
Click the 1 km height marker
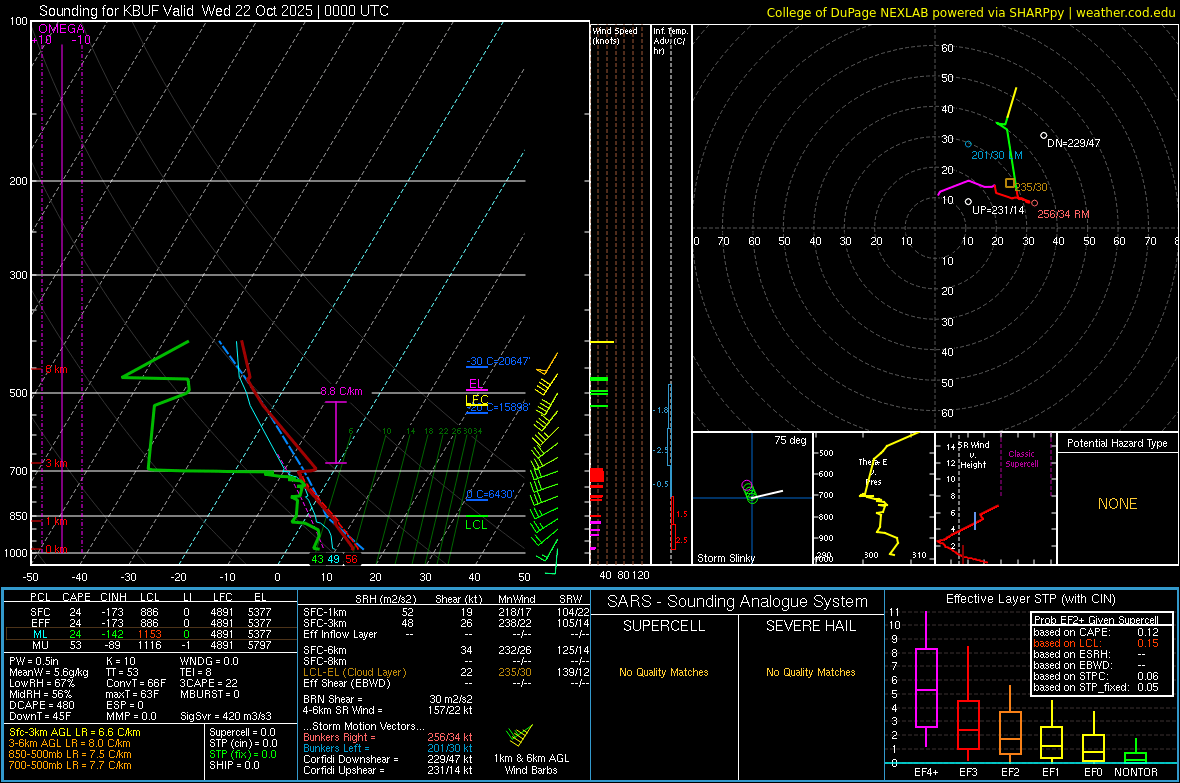56,521
